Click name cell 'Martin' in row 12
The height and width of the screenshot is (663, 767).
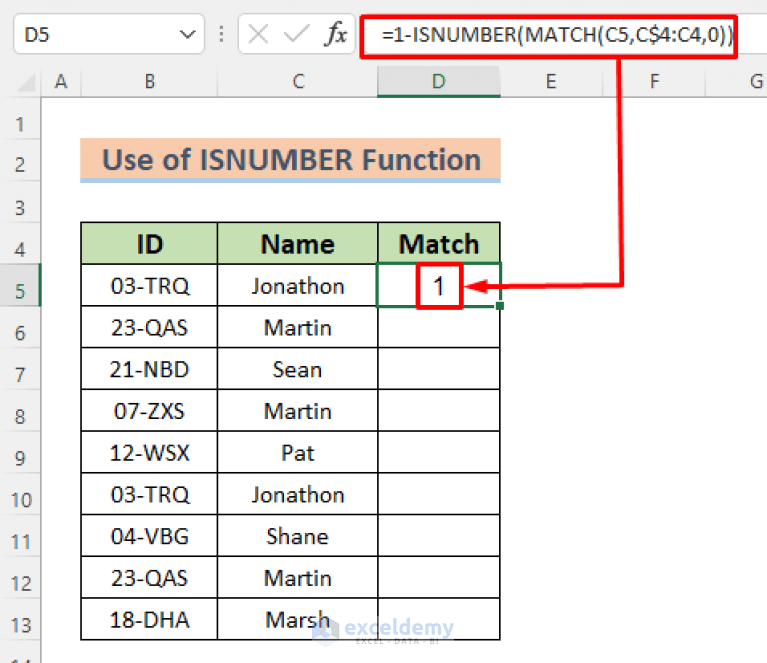(298, 577)
